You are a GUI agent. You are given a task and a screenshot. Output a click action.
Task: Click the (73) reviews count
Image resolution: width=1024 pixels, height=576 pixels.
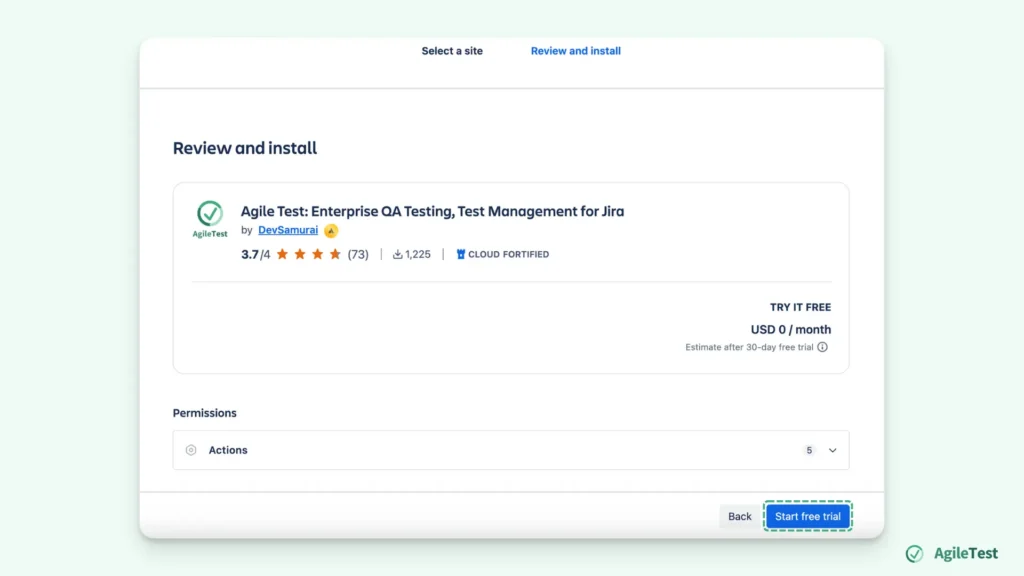[358, 255]
